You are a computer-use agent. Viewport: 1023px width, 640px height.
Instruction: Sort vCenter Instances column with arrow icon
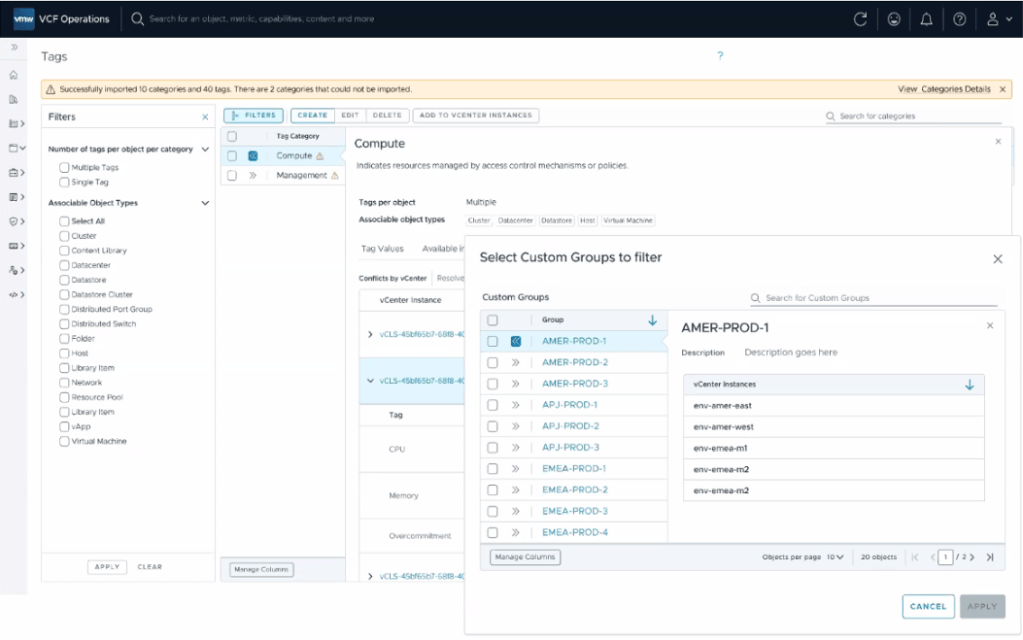(968, 384)
